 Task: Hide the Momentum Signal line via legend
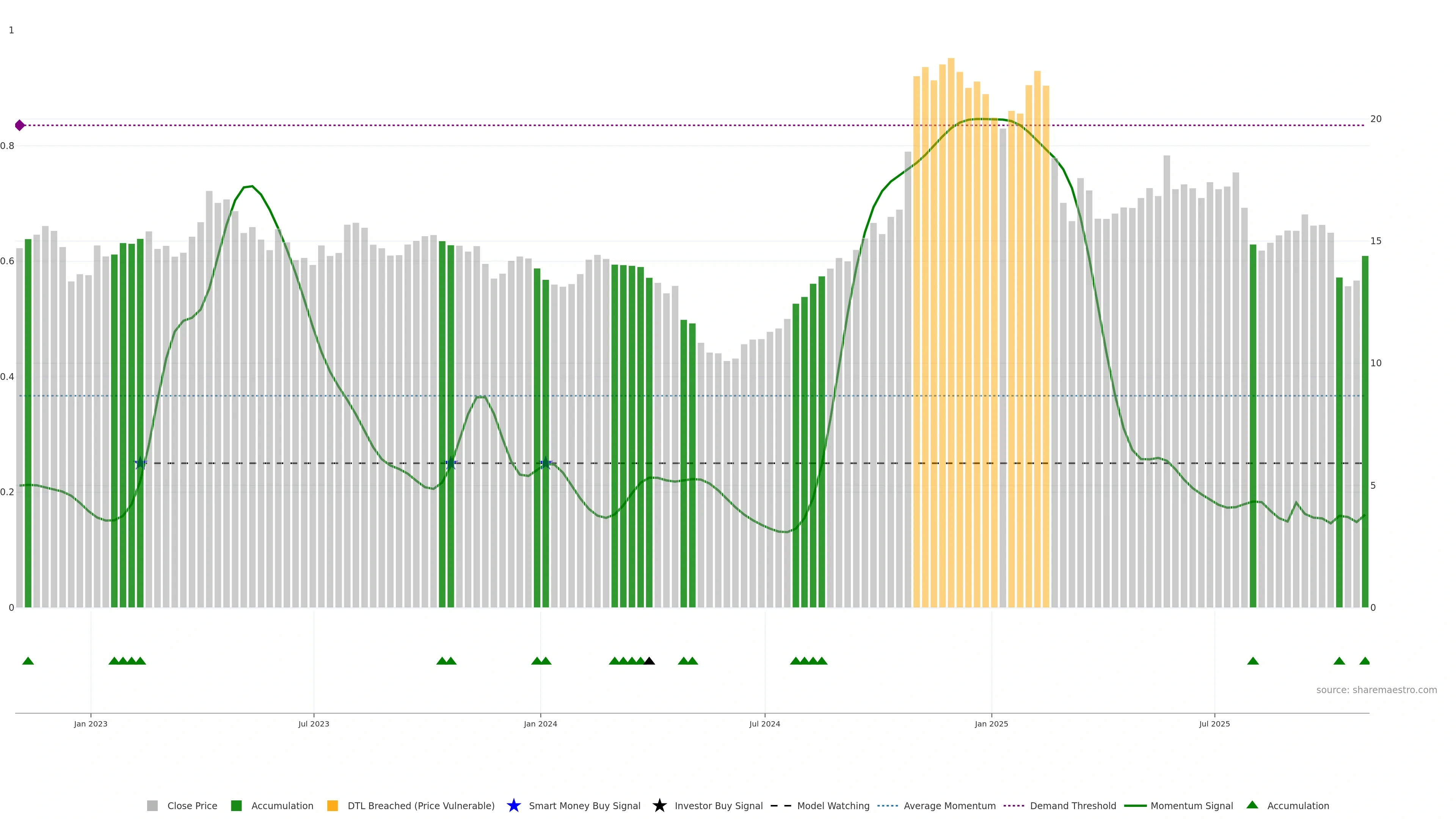tap(1191, 806)
